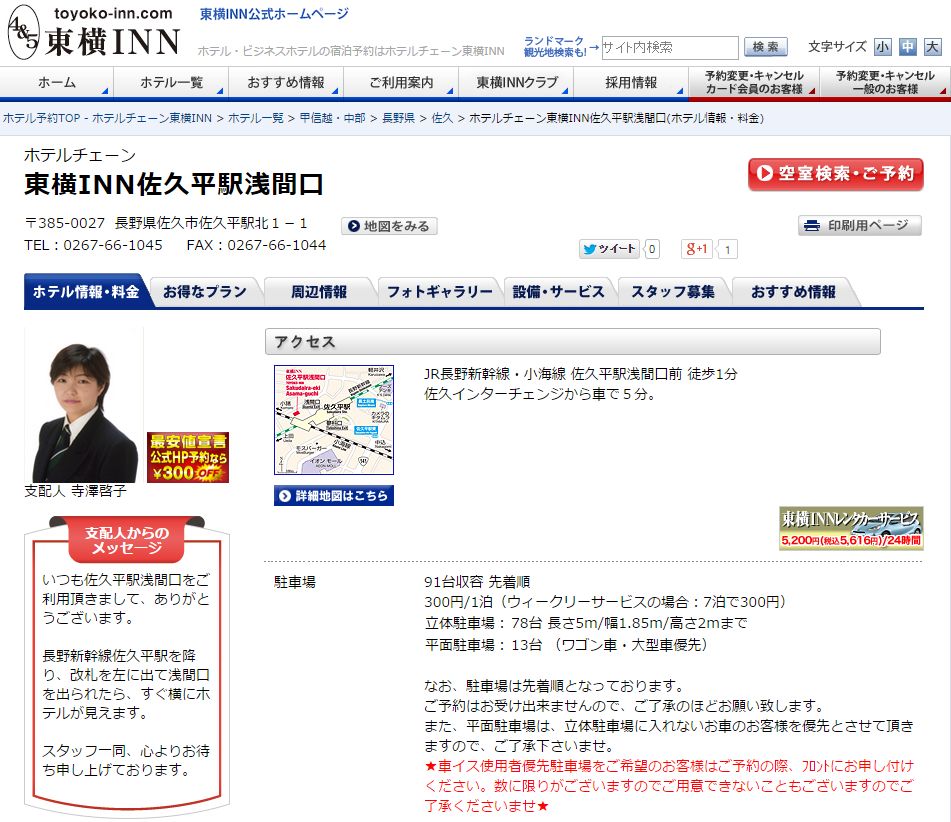Click the Toyoko INN logo
The width and height of the screenshot is (951, 822).
click(94, 33)
